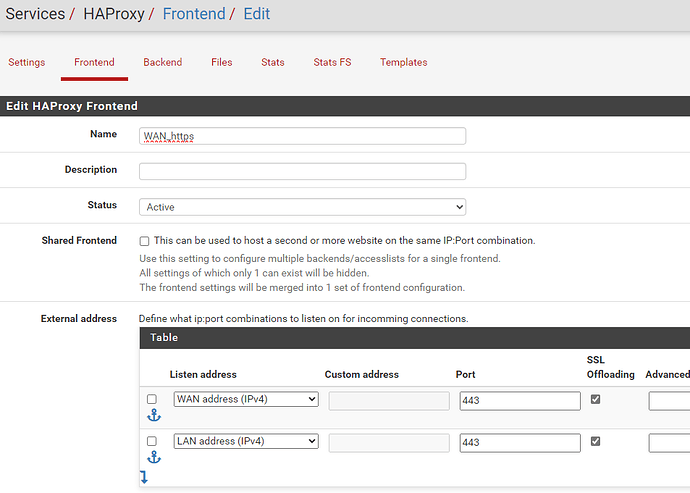Image resolution: width=690 pixels, height=493 pixels.
Task: Click the Advanced field in LAN address row
Action: coord(669,443)
